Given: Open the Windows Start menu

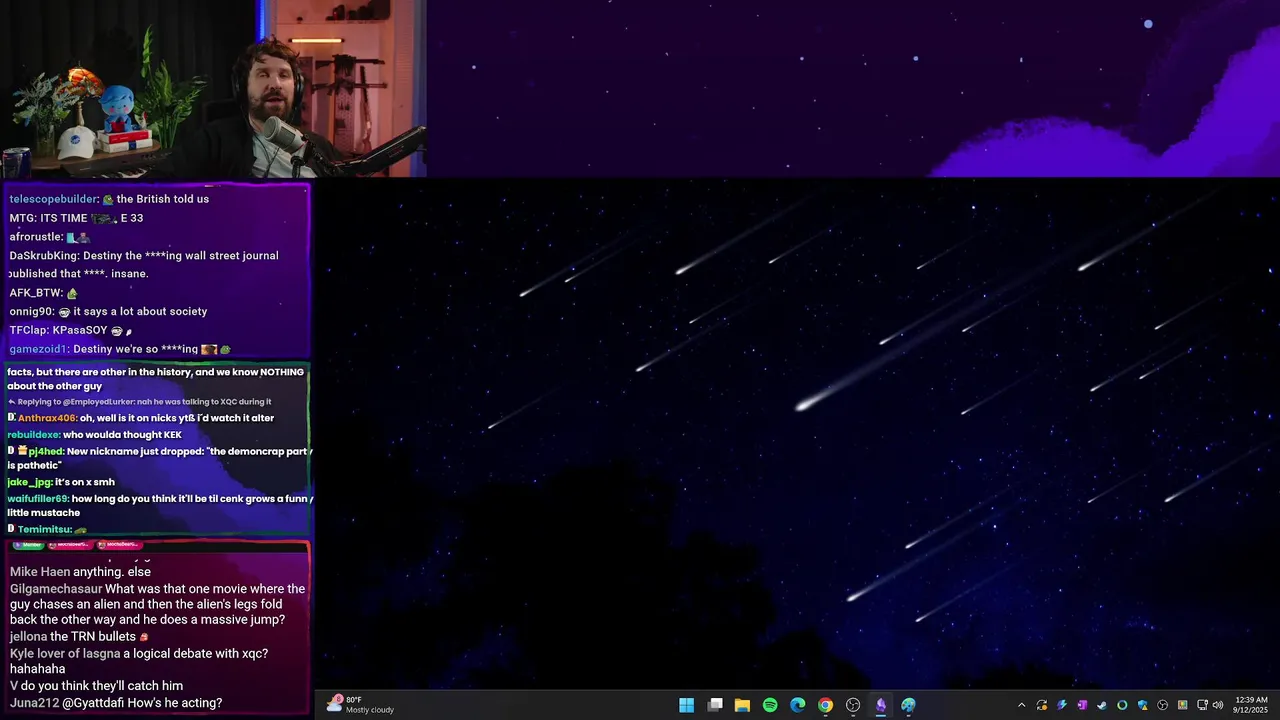Looking at the screenshot, I should [687, 705].
